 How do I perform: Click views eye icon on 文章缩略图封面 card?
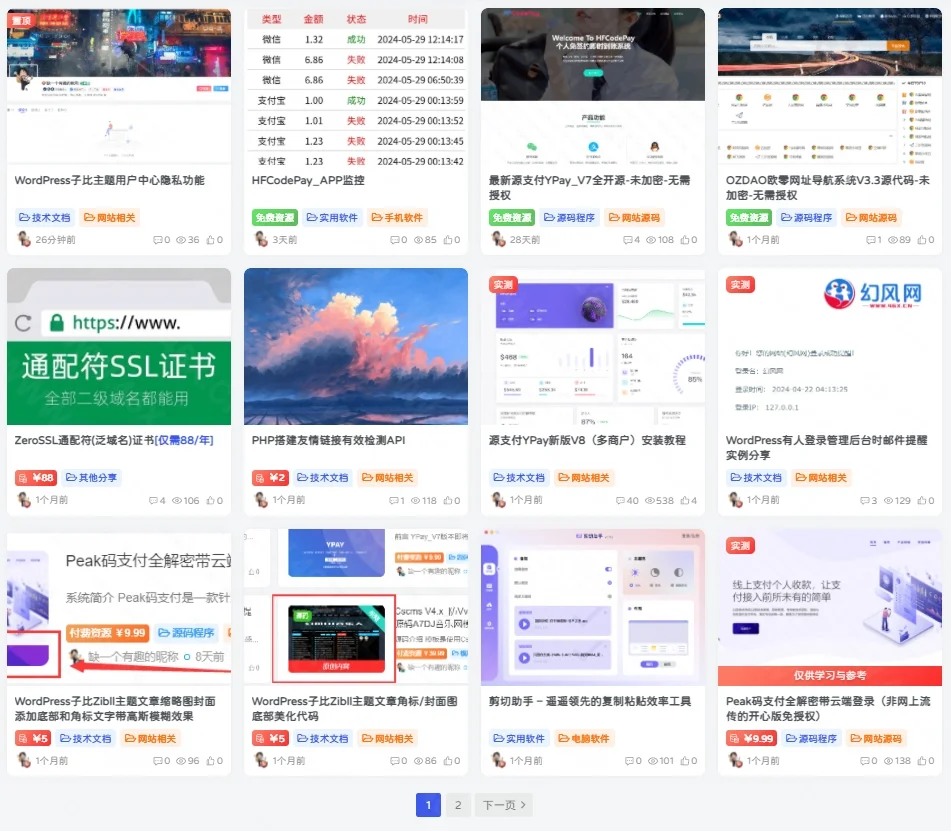(x=181, y=761)
